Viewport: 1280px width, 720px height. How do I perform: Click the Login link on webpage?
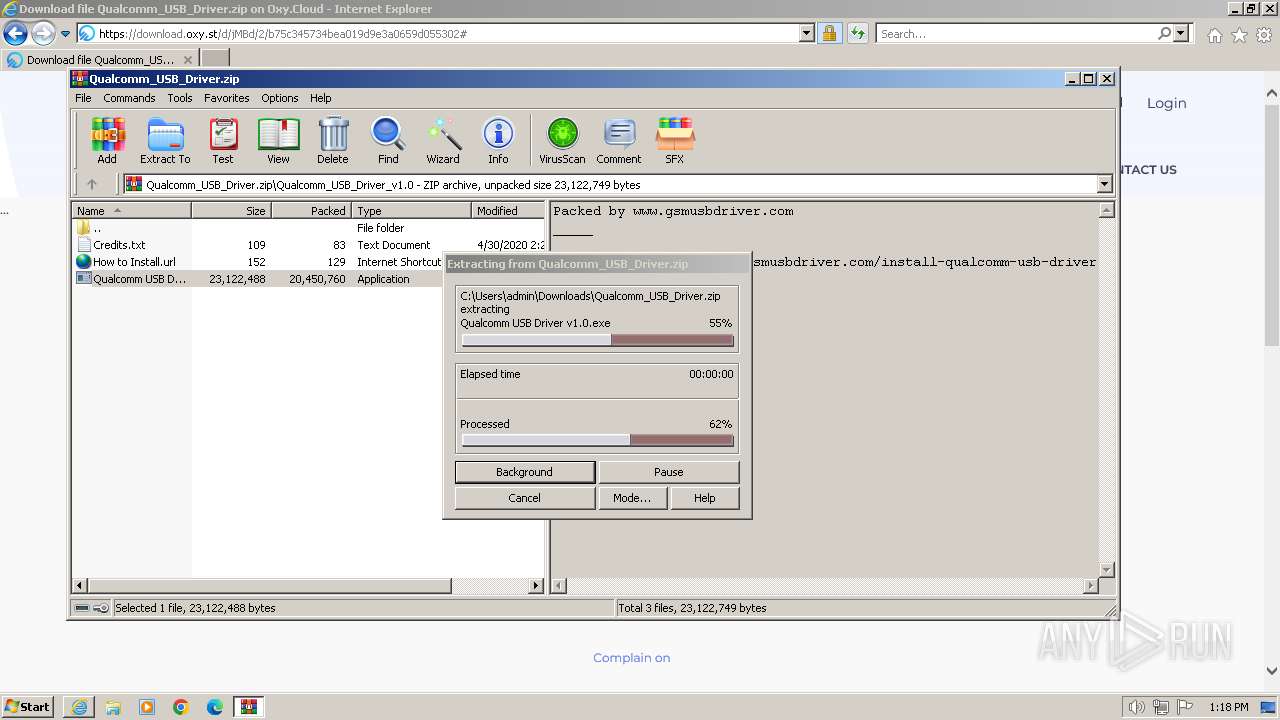click(1166, 103)
